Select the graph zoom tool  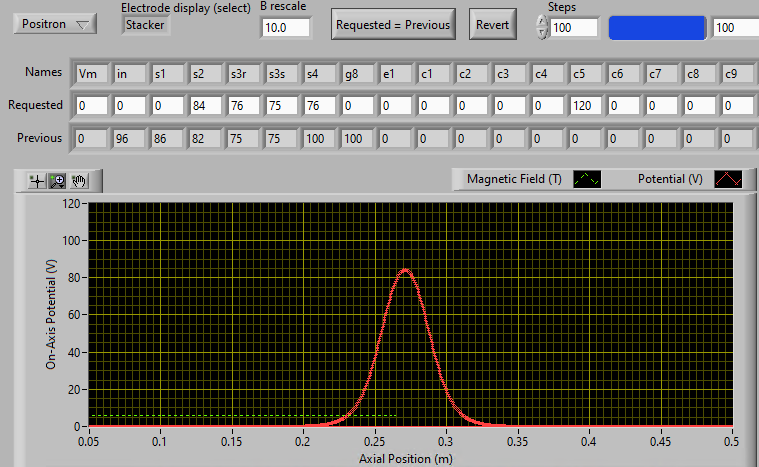(x=57, y=181)
